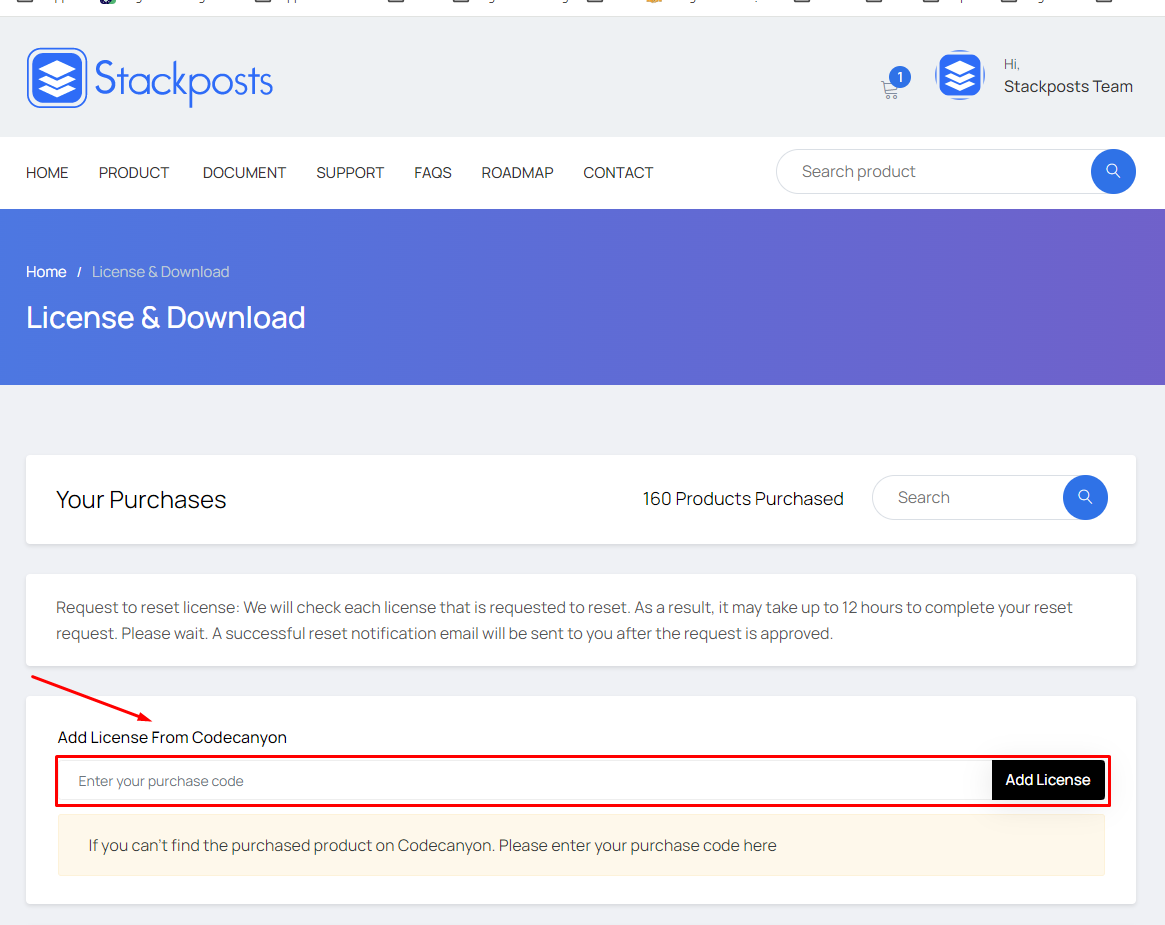Open the DOCUMENT menu item

pyautogui.click(x=244, y=173)
